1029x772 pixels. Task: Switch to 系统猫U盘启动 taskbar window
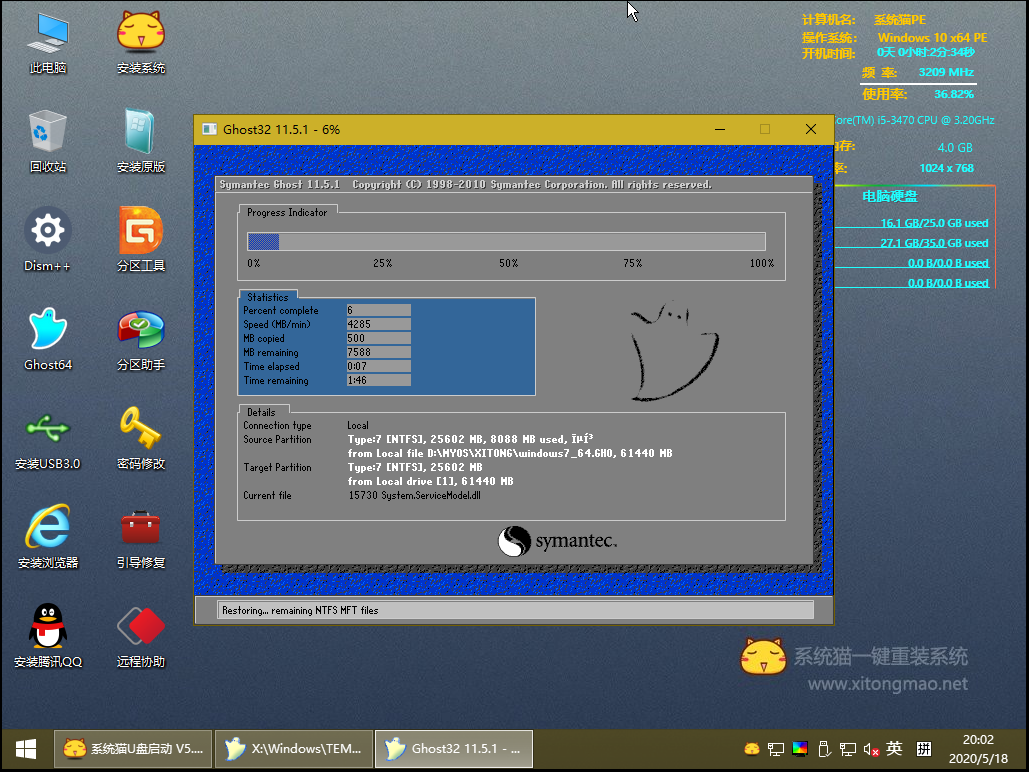pyautogui.click(x=133, y=749)
